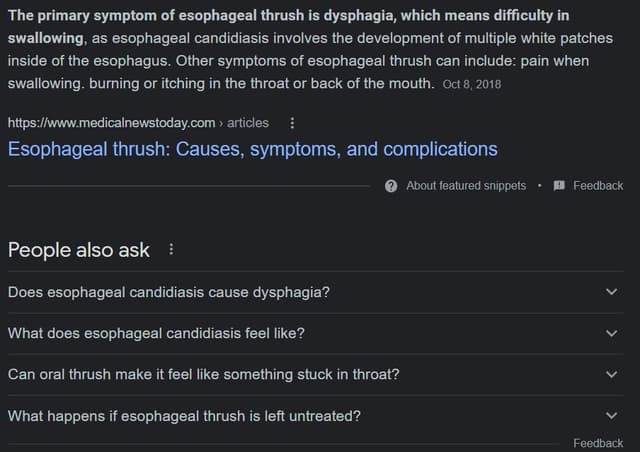The width and height of the screenshot is (640, 452).
Task: Expand chevron for what candidiasis feels like
Action: point(612,333)
